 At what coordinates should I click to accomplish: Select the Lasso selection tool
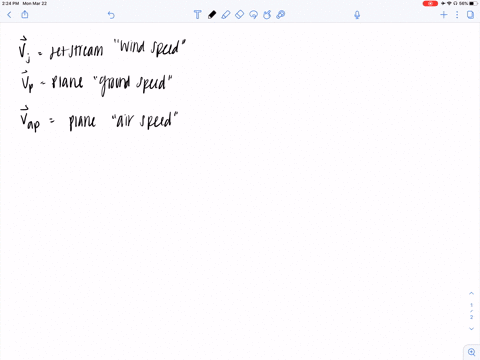tap(253, 15)
